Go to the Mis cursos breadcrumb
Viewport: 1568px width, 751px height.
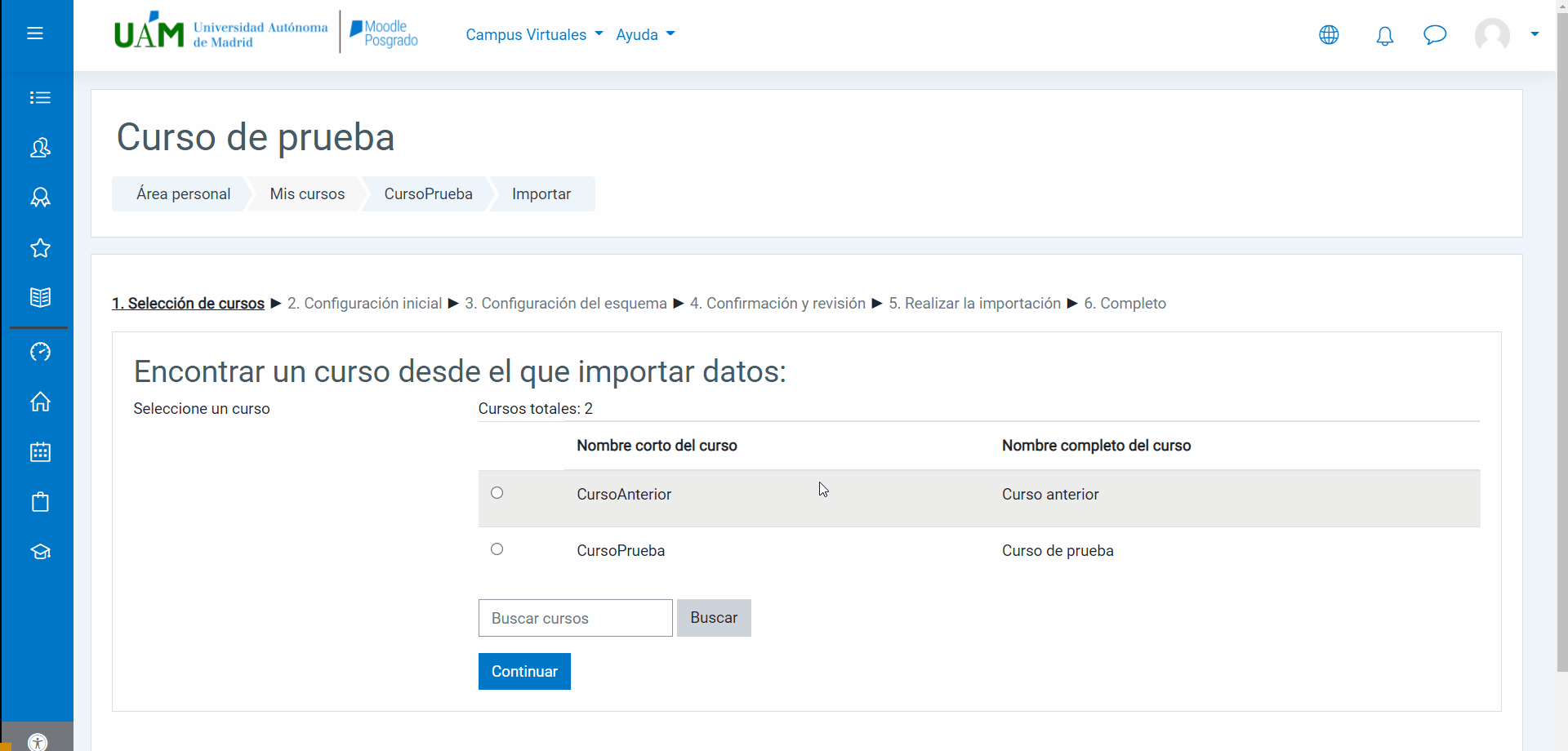click(307, 194)
